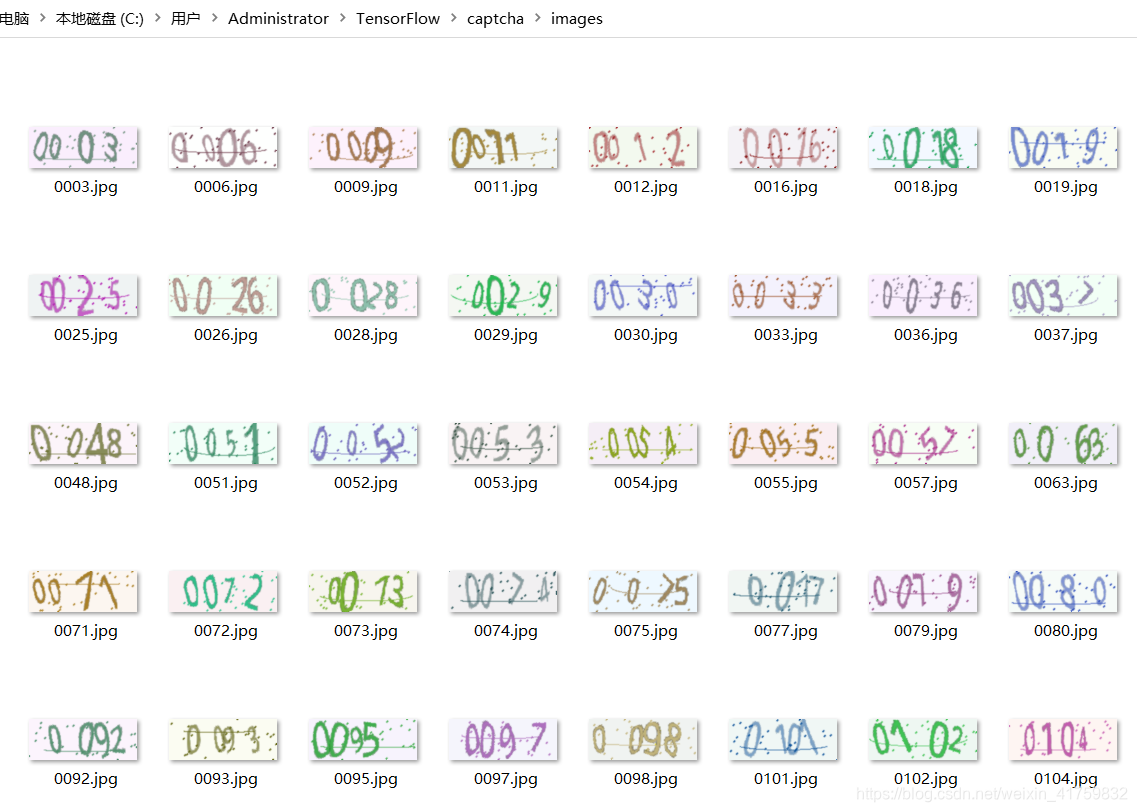The width and height of the screenshot is (1137, 812).
Task: Click Administrator in the address path
Action: (x=278, y=18)
